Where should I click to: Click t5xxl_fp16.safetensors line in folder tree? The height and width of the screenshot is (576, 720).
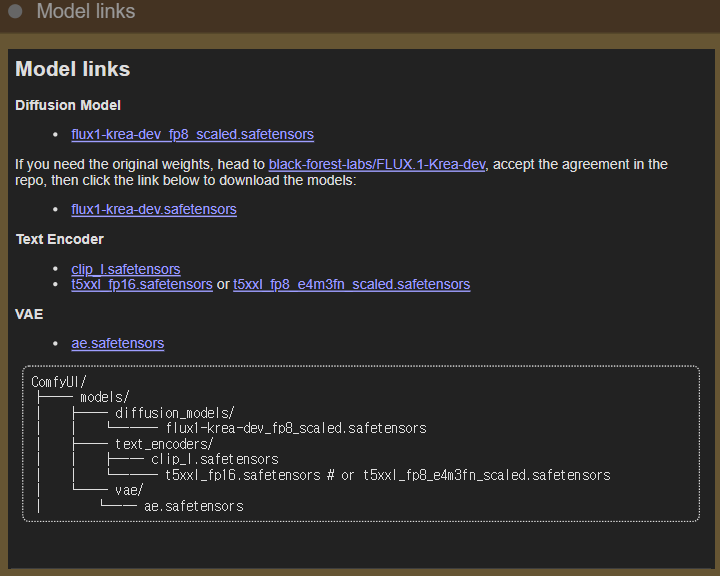click(x=388, y=475)
